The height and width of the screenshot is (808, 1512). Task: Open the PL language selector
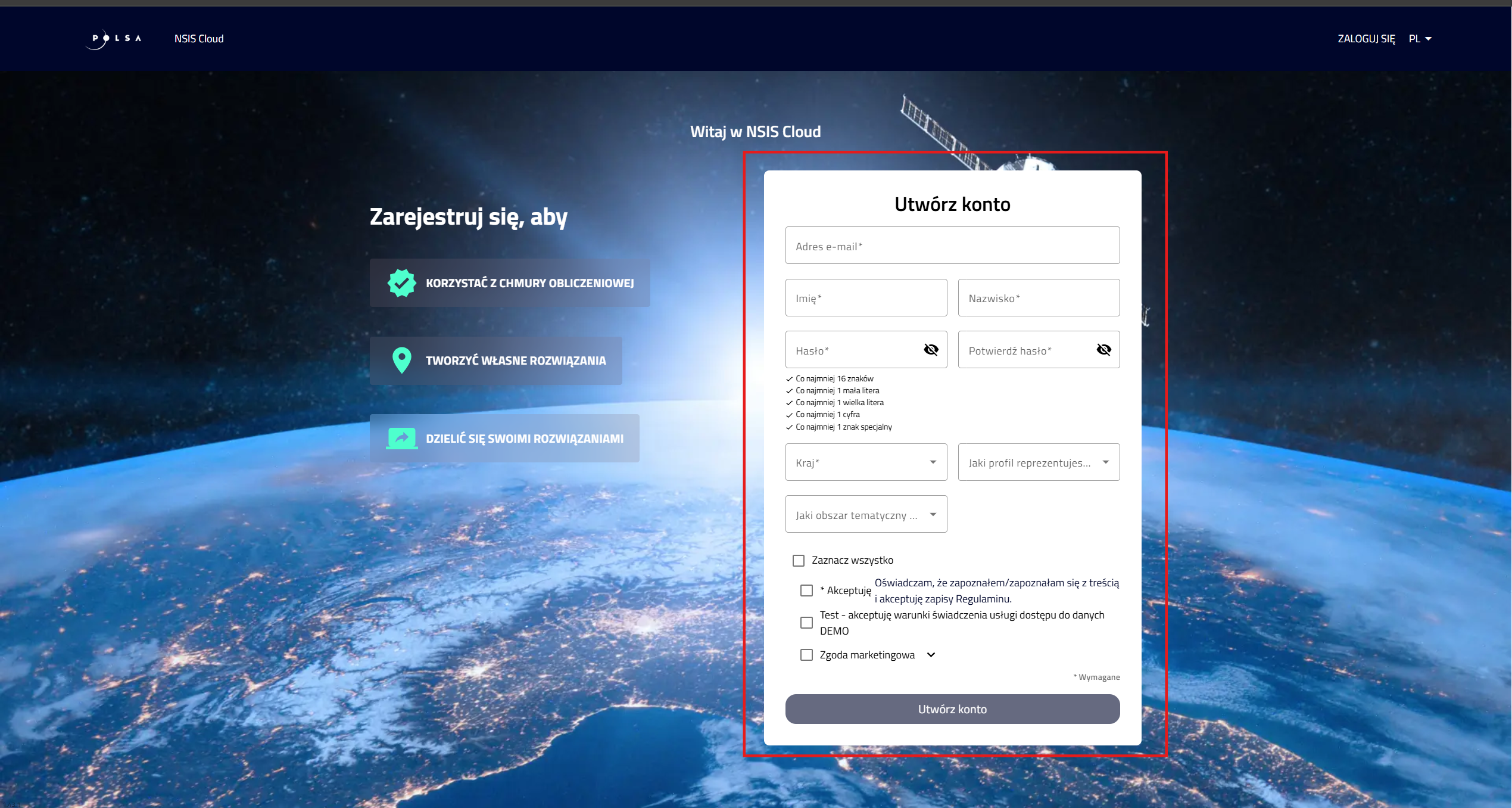coord(1420,38)
